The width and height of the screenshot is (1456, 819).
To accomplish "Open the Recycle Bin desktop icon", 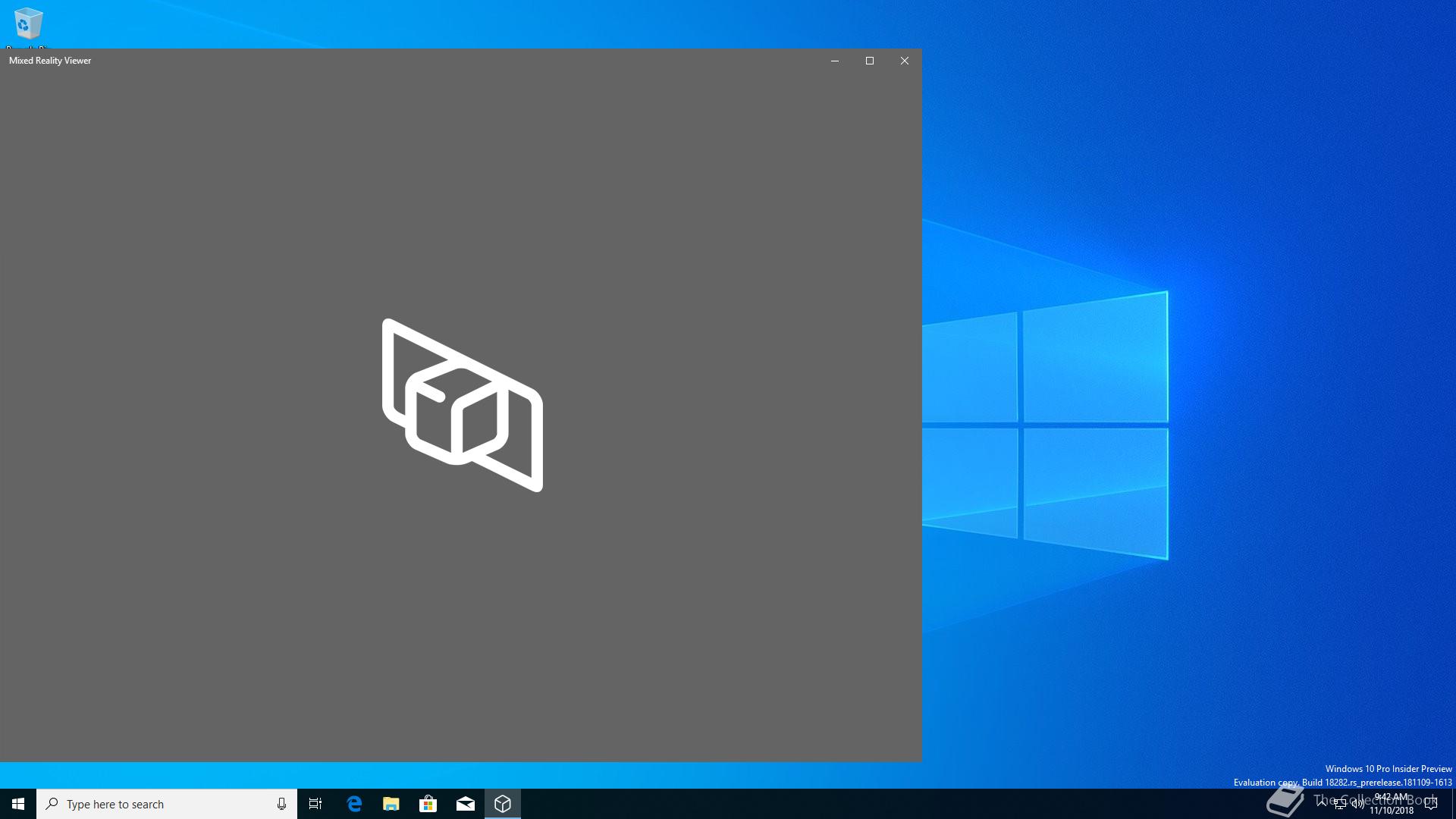I will tap(28, 24).
